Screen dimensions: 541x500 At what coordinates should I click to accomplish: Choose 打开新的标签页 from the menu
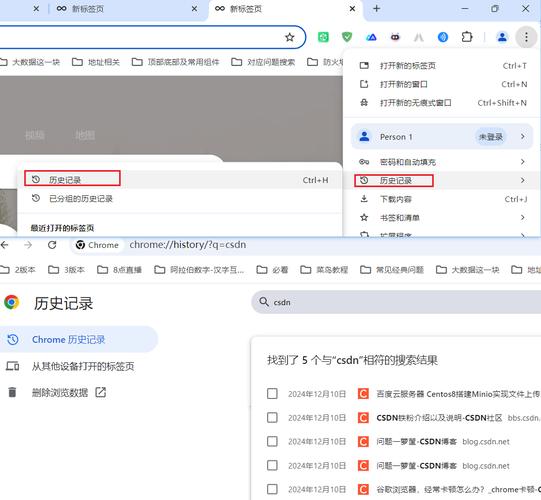tap(442, 66)
